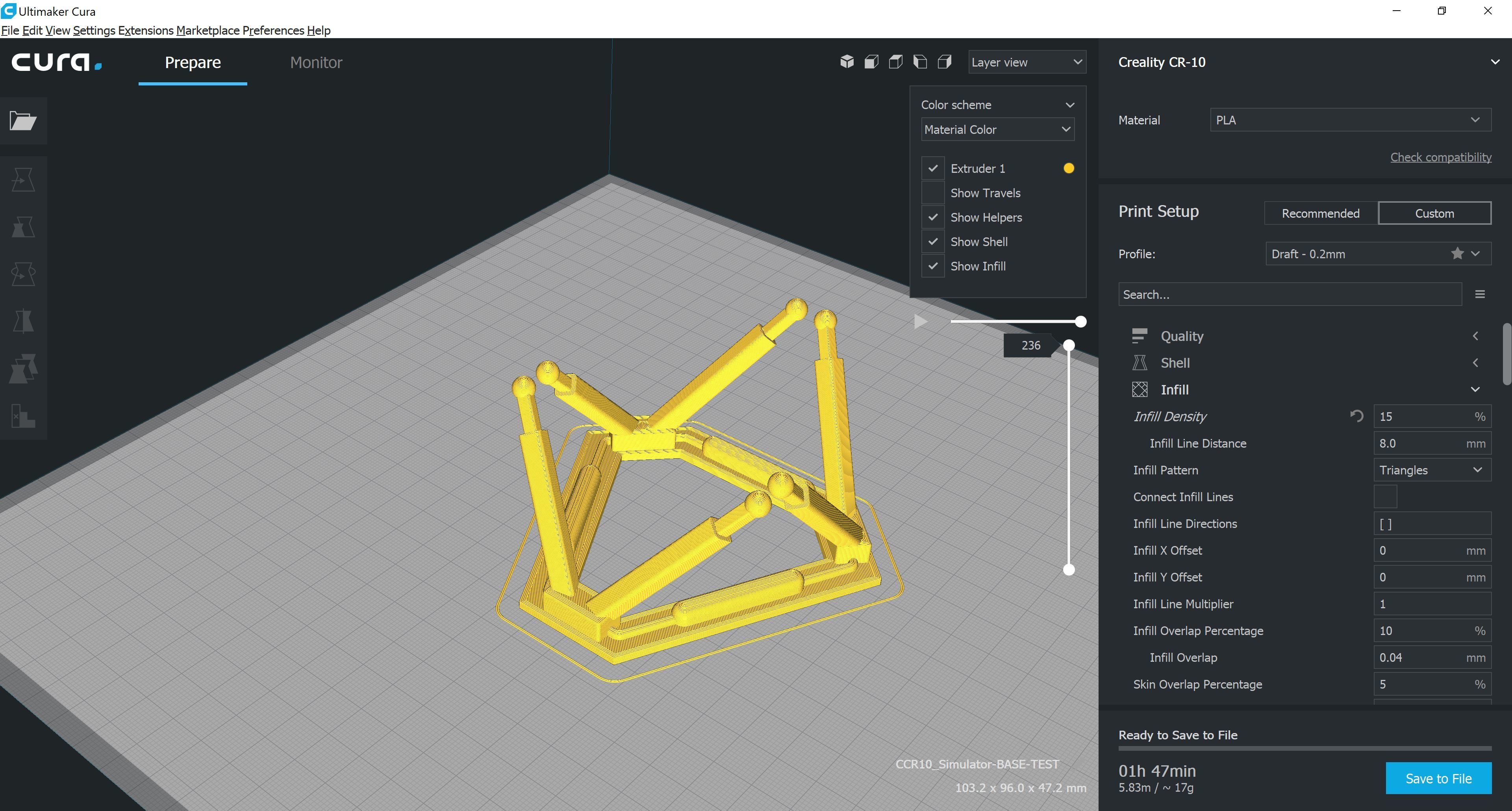Reset Infill Density with the revert arrow
Image resolution: width=1512 pixels, height=811 pixels.
[1356, 417]
